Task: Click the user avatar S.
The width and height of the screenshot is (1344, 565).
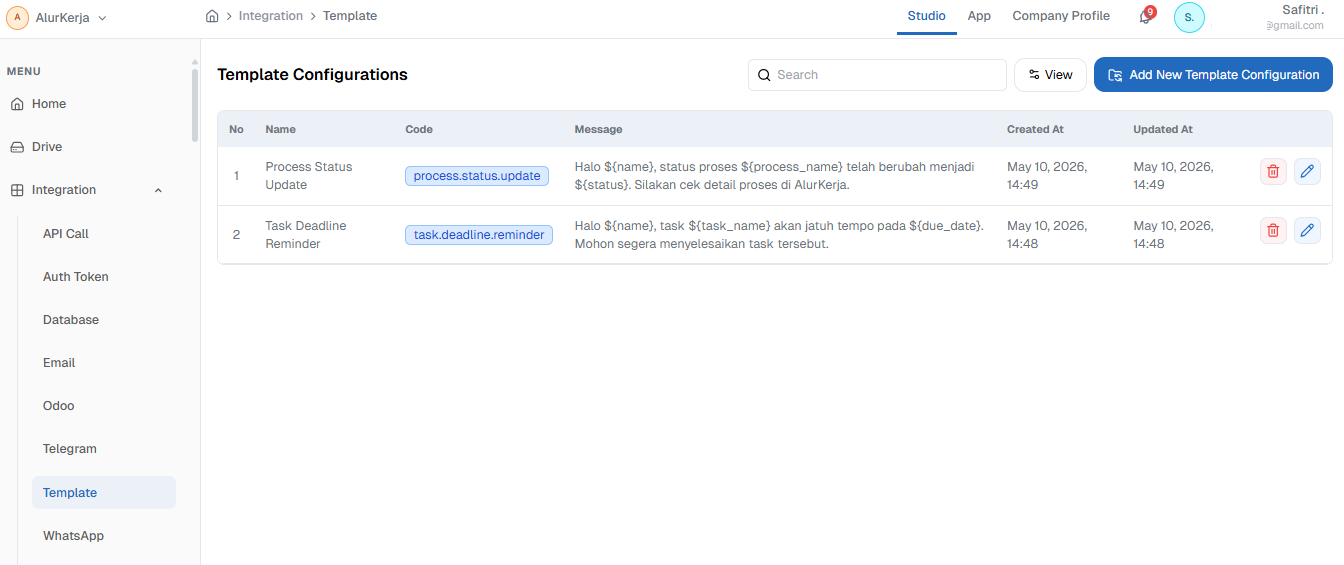Action: (x=1189, y=17)
